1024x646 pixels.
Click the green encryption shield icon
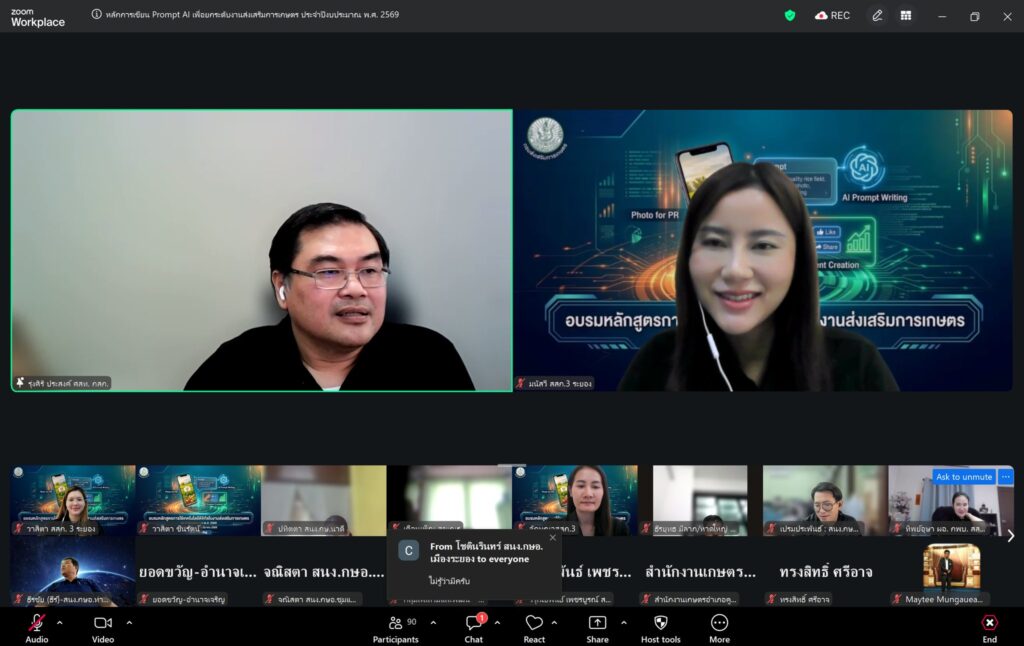pyautogui.click(x=790, y=15)
